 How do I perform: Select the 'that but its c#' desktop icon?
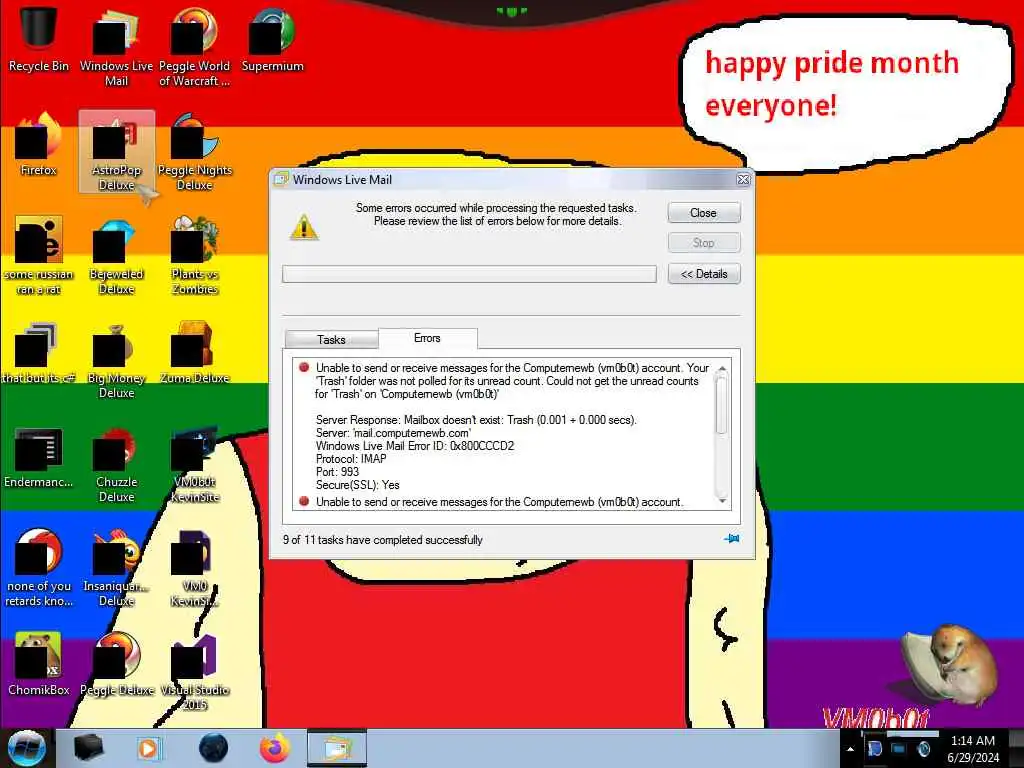(39, 353)
